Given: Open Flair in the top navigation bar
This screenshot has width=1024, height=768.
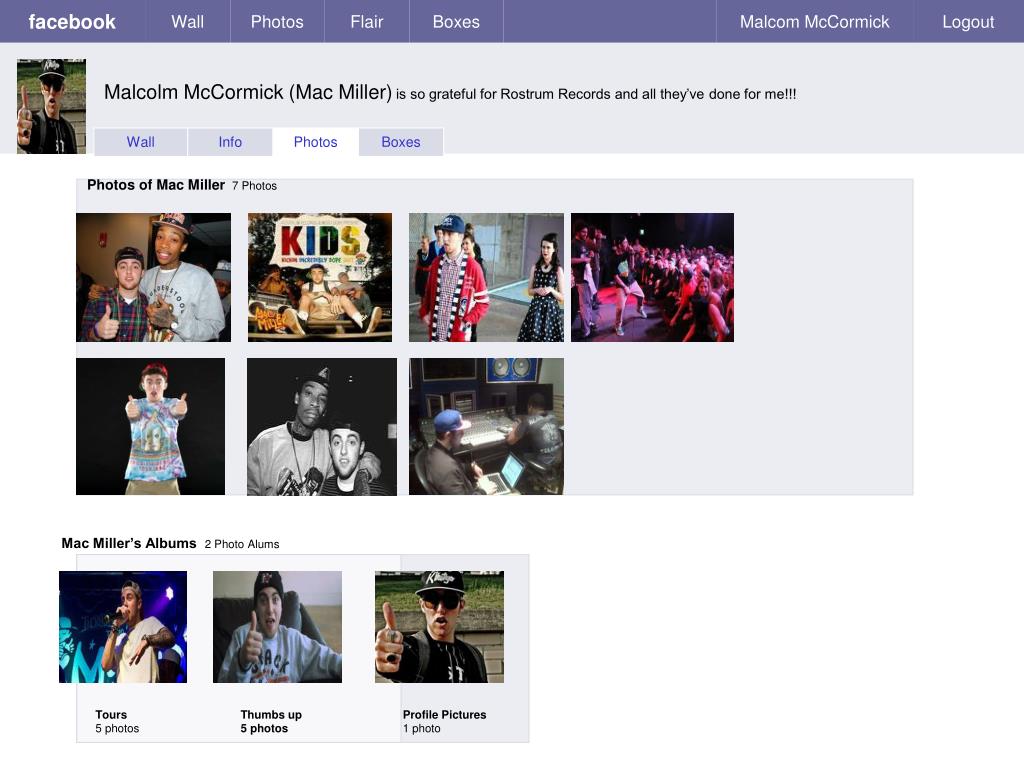Looking at the screenshot, I should click(x=366, y=22).
